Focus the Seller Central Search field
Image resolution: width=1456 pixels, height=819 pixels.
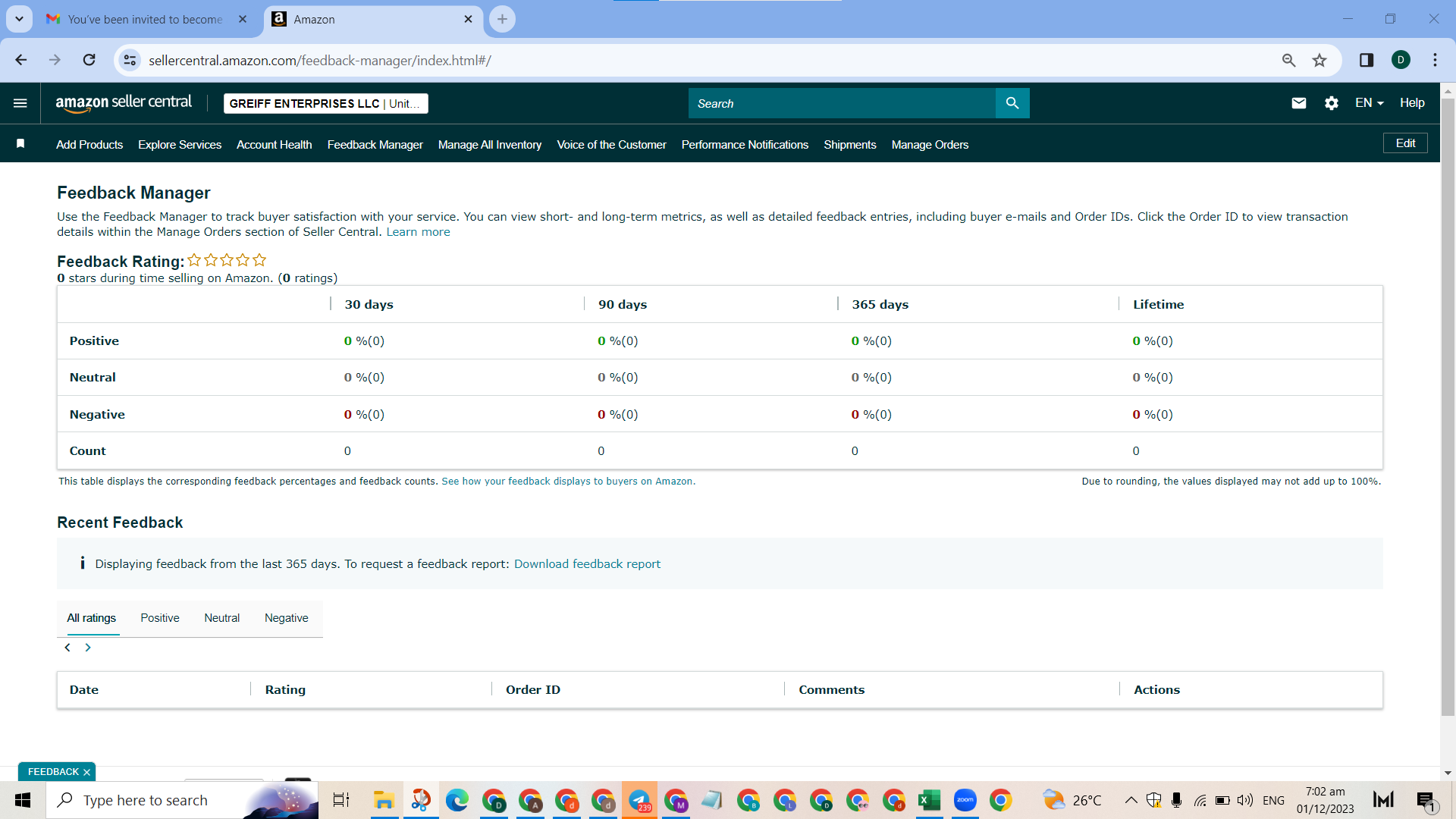point(842,103)
